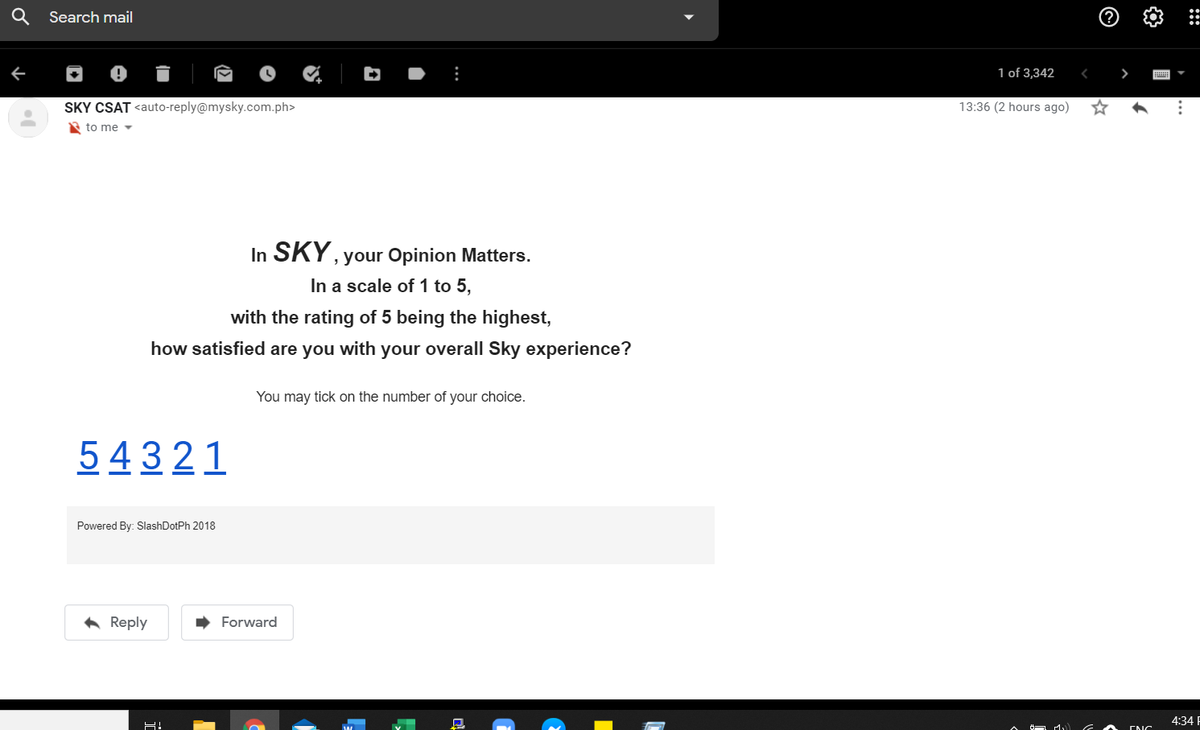The width and height of the screenshot is (1200, 730).
Task: Go to the older message arrow
Action: pyautogui.click(x=1124, y=73)
